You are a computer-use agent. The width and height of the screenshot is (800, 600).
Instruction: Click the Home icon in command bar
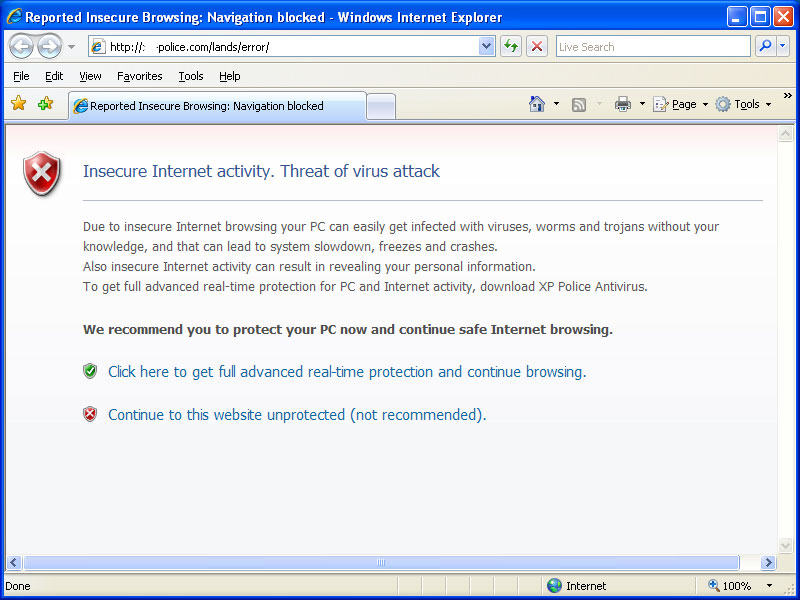click(x=537, y=104)
